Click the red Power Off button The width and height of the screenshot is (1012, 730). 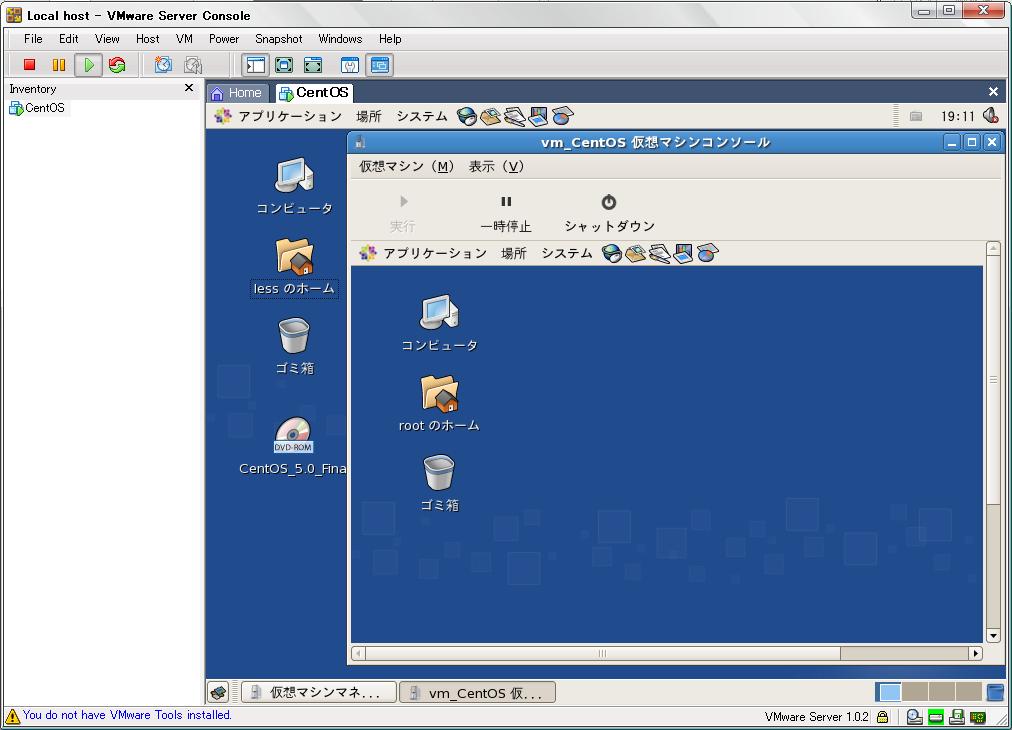tap(29, 65)
